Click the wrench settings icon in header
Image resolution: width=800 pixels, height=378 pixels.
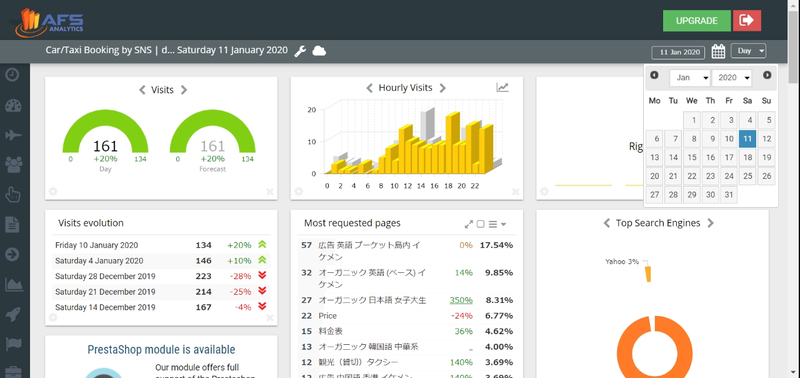301,51
